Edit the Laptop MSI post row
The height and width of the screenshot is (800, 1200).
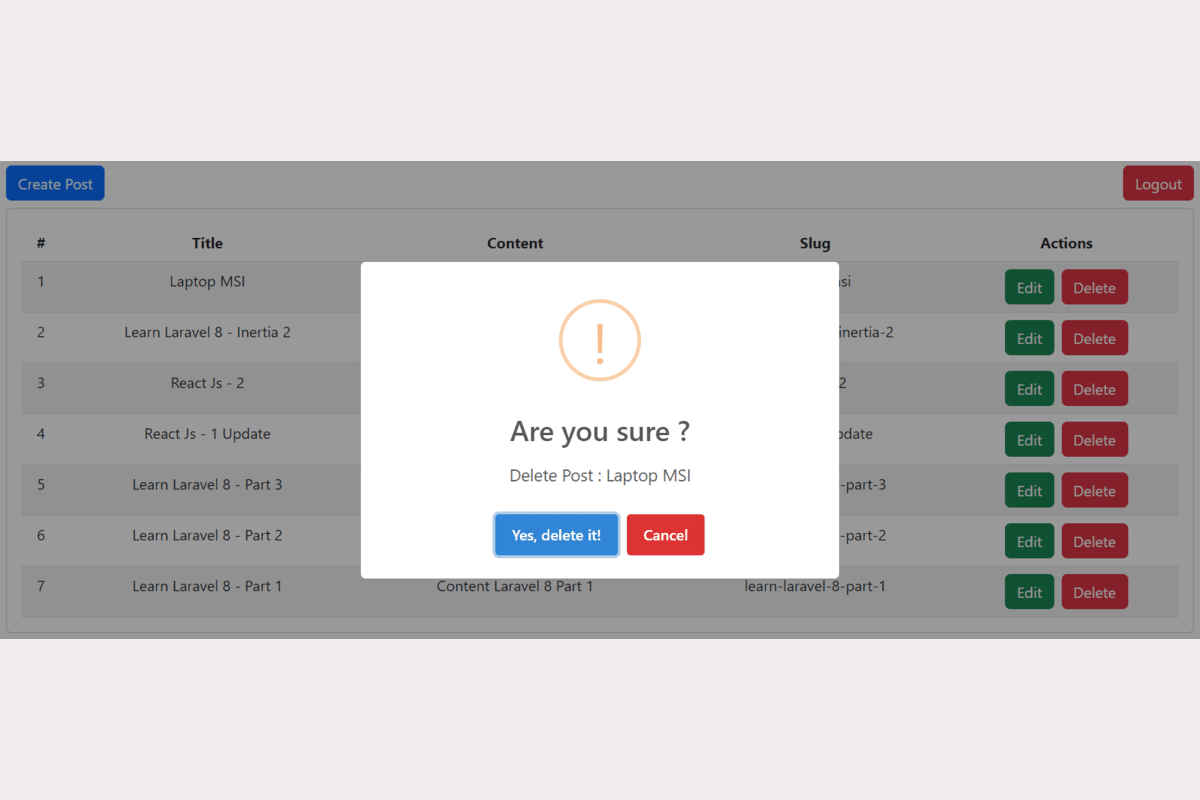pos(1029,287)
